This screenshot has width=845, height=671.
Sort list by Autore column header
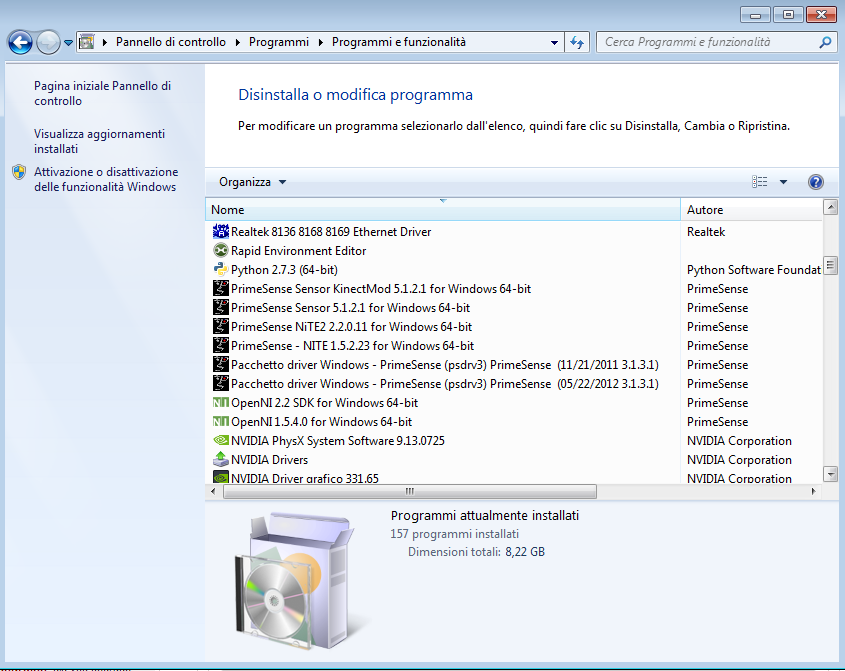752,210
